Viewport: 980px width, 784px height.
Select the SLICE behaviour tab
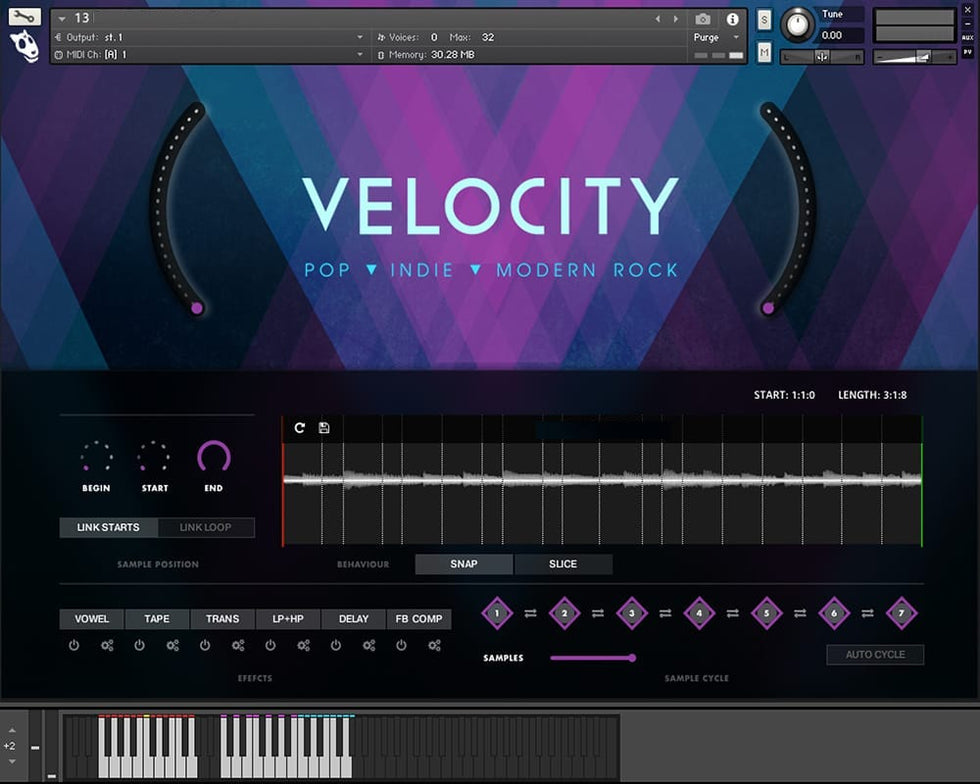click(x=563, y=564)
